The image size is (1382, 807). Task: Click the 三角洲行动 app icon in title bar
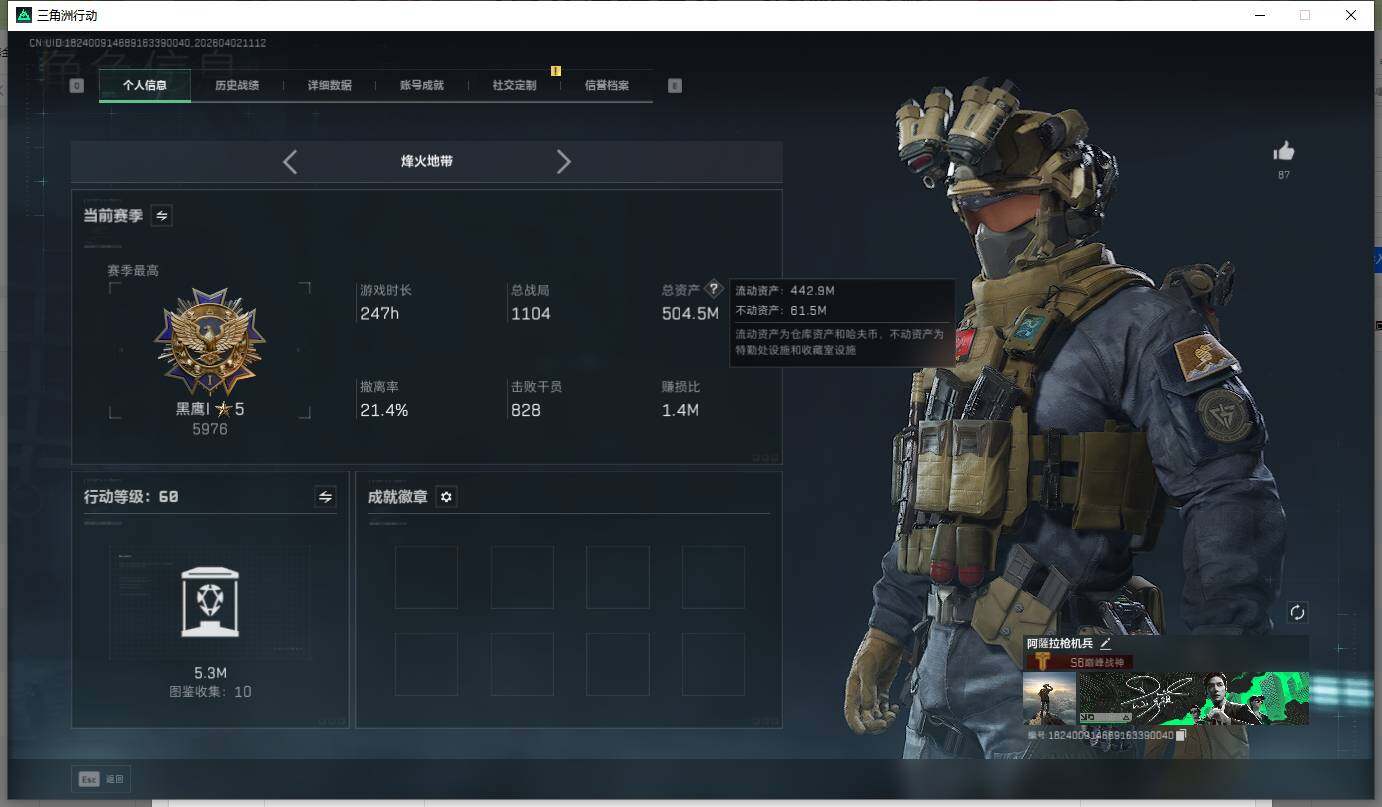pos(24,15)
